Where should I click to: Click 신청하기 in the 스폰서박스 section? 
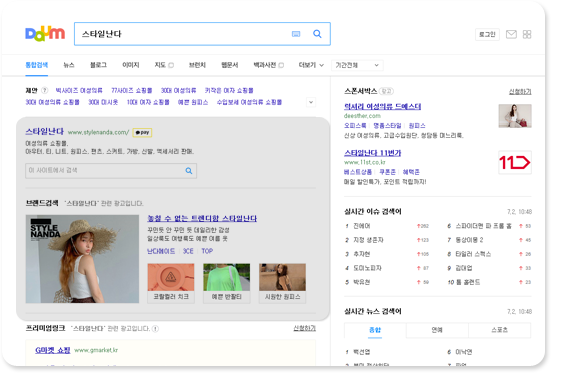[x=520, y=92]
